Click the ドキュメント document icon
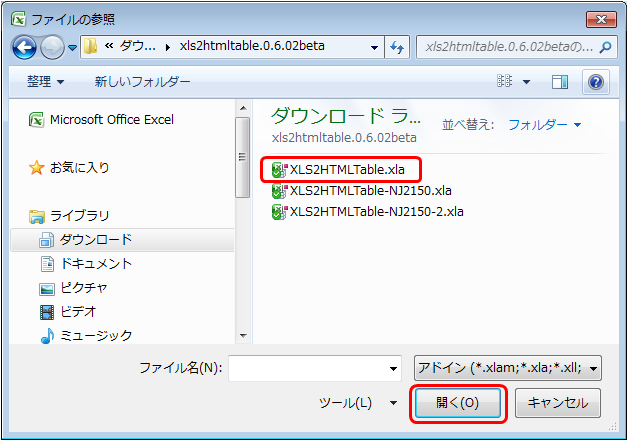The image size is (628, 441). click(x=47, y=264)
